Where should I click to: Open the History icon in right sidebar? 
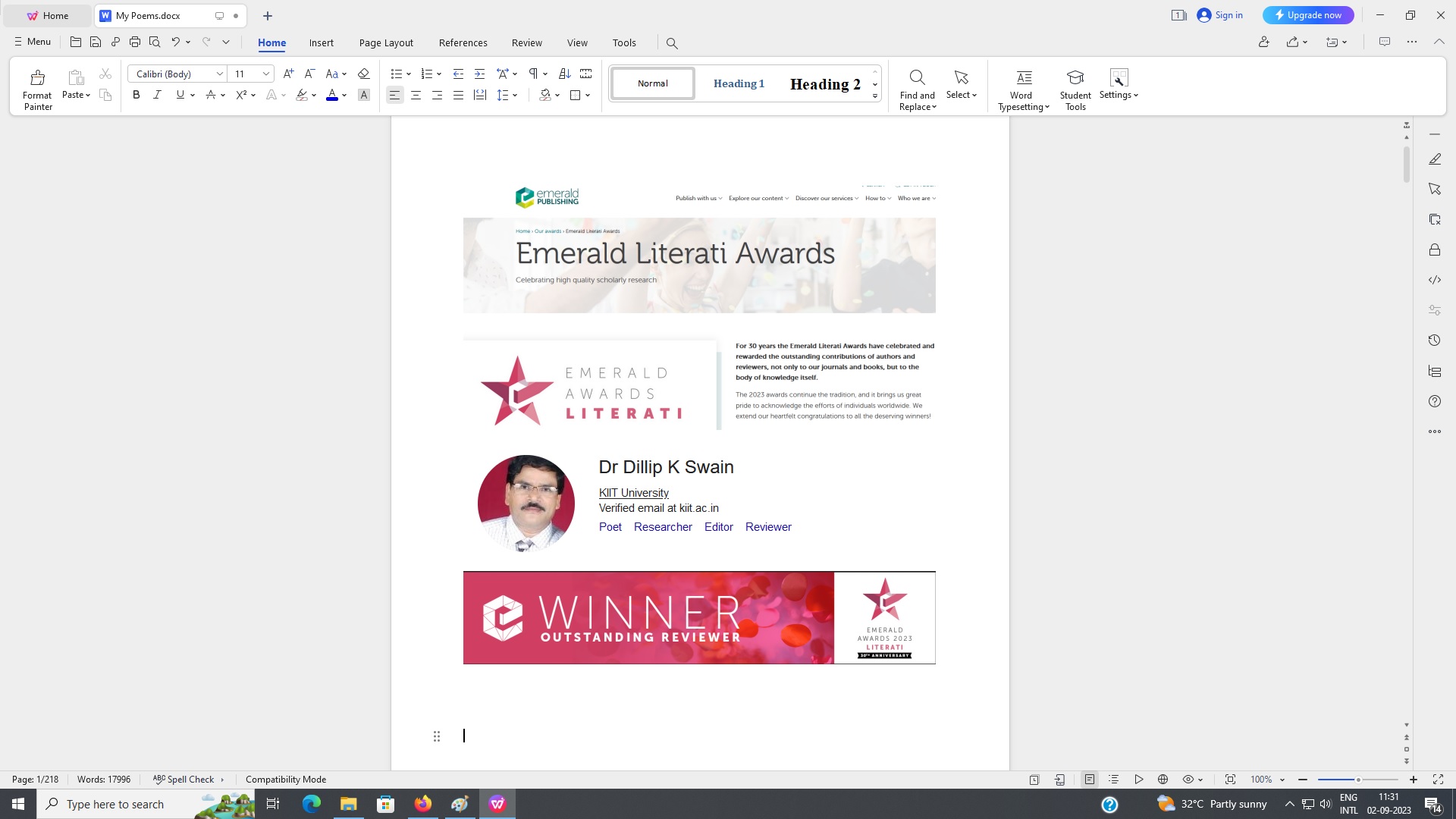pos(1435,340)
